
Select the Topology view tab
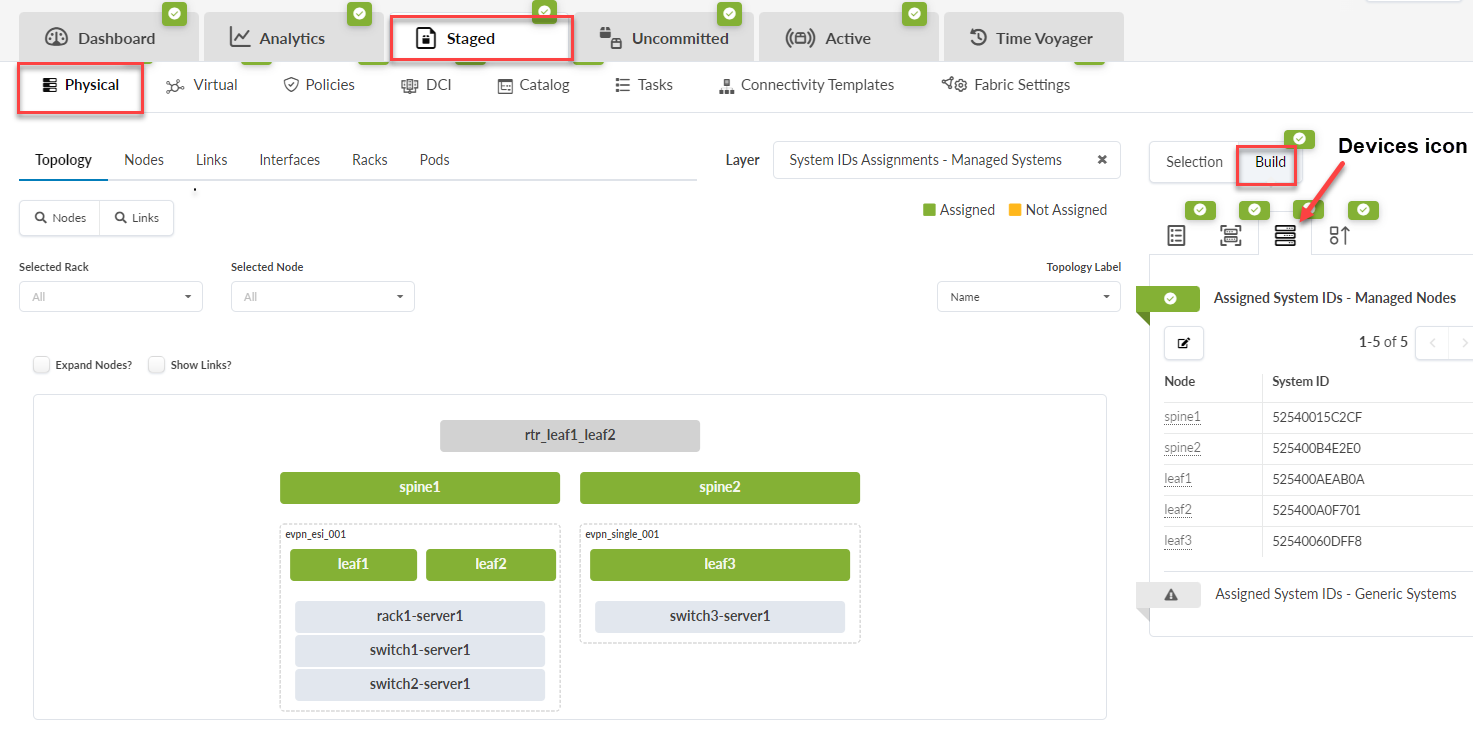pyautogui.click(x=63, y=160)
